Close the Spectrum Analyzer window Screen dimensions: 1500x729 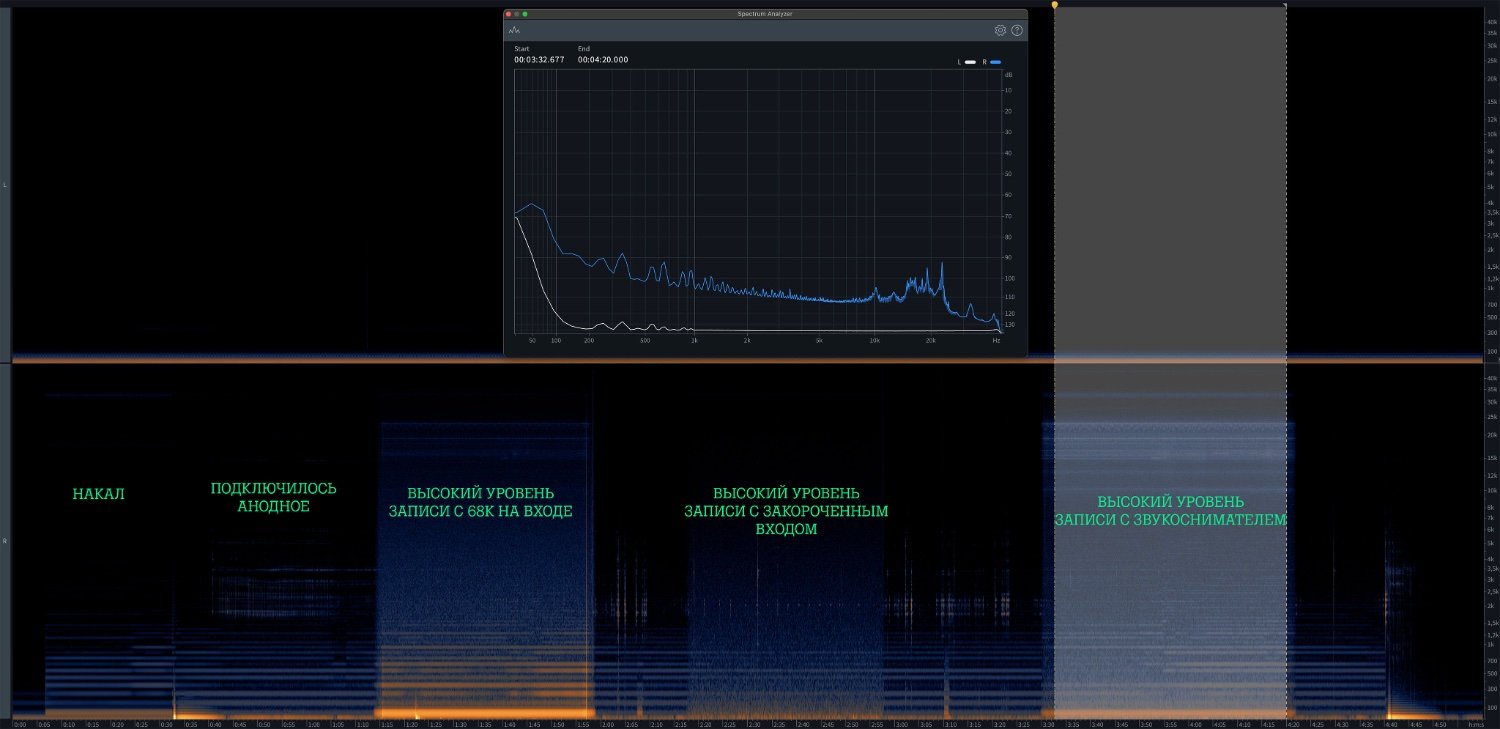pyautogui.click(x=508, y=14)
